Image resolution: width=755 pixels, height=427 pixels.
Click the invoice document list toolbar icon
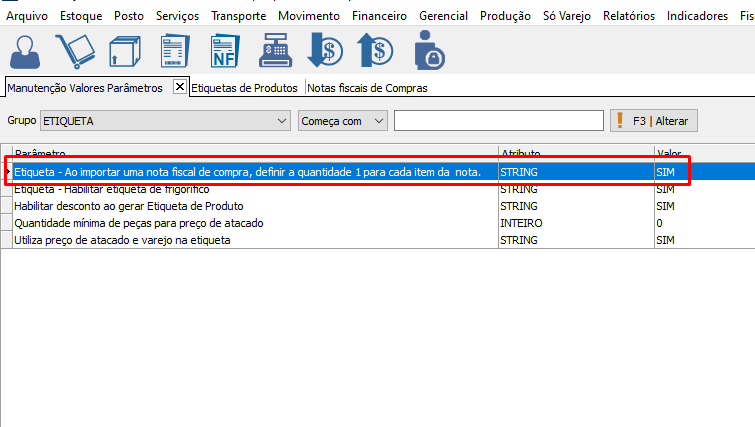coord(174,51)
